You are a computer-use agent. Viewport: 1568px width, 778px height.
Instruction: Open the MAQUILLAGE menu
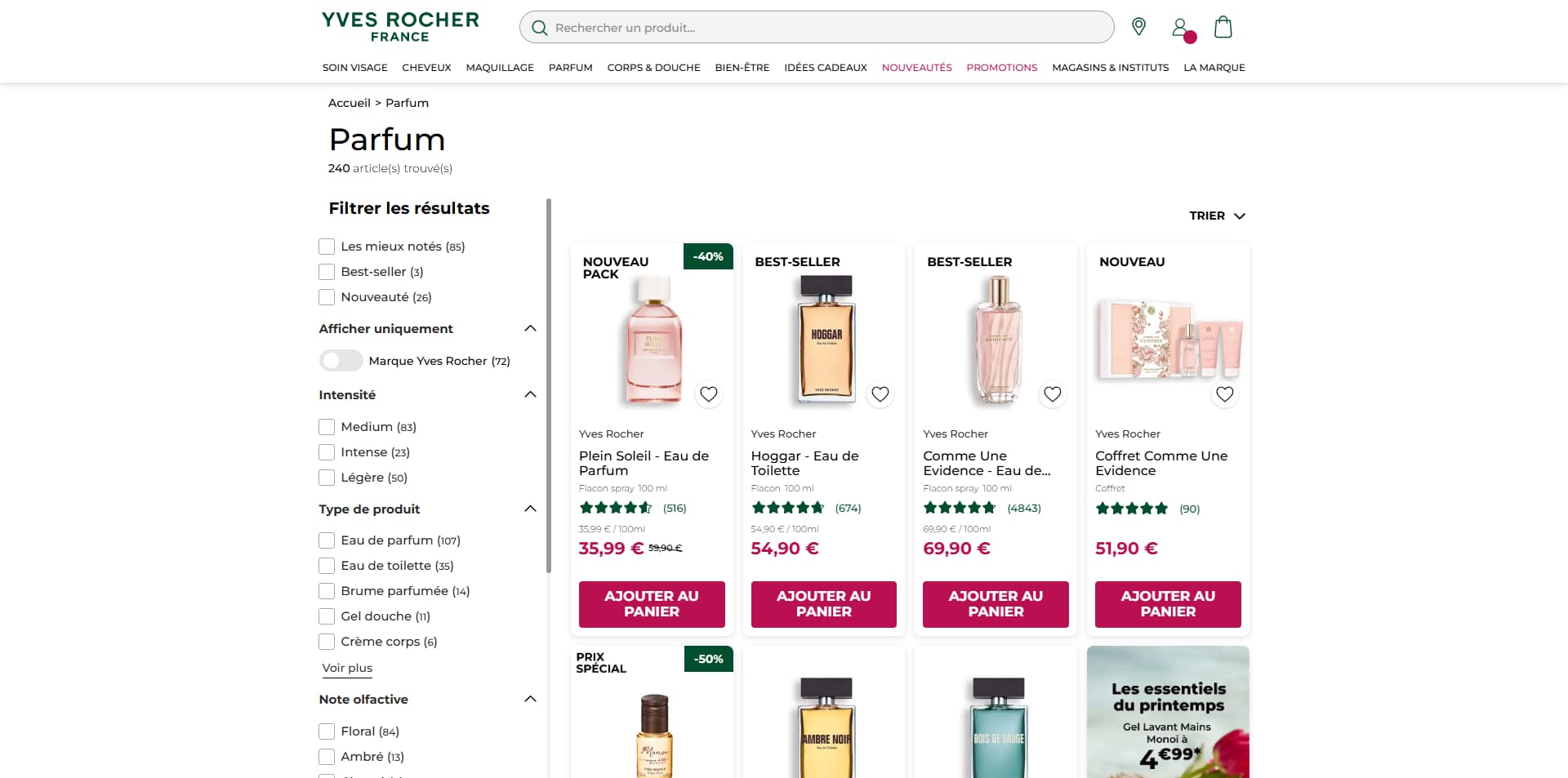tap(500, 68)
